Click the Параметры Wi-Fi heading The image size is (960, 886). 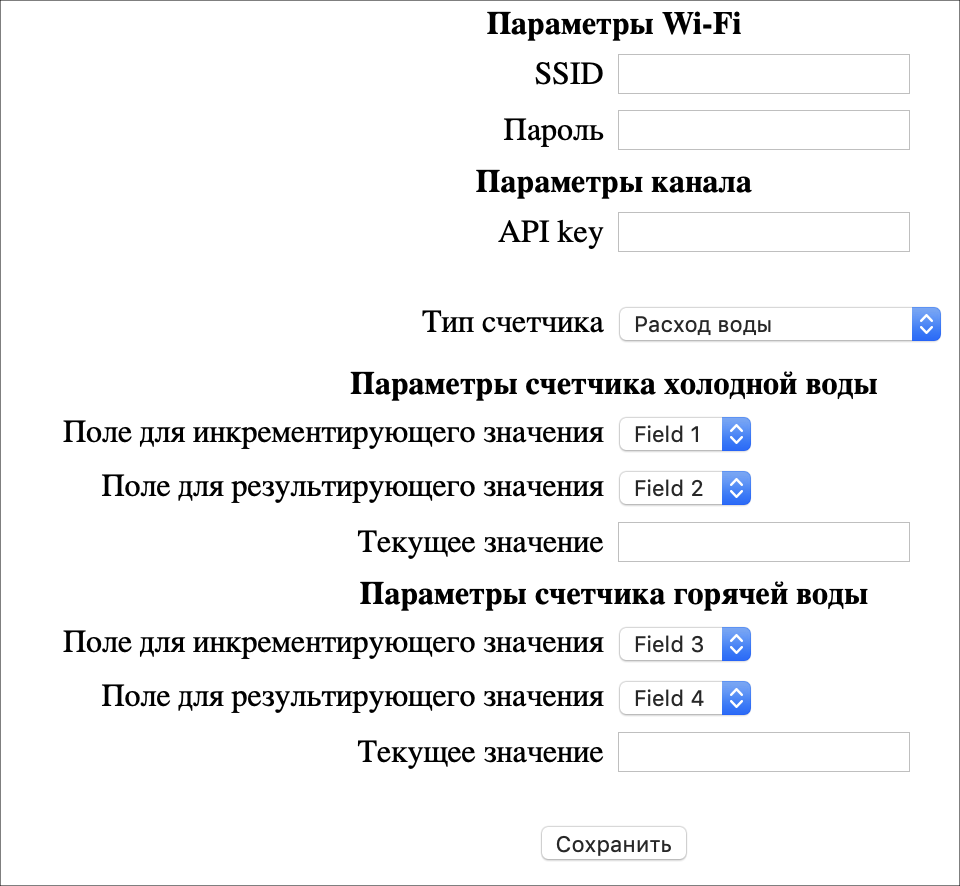click(x=613, y=24)
